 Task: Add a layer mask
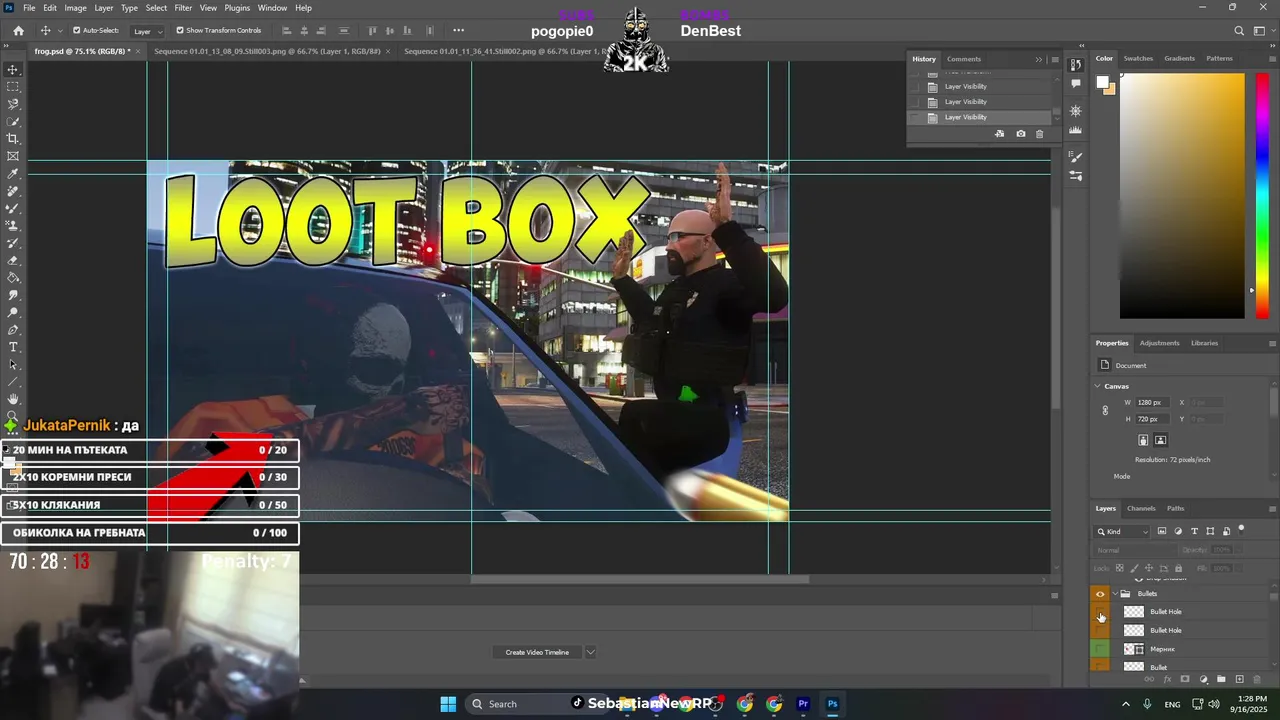[x=1185, y=680]
